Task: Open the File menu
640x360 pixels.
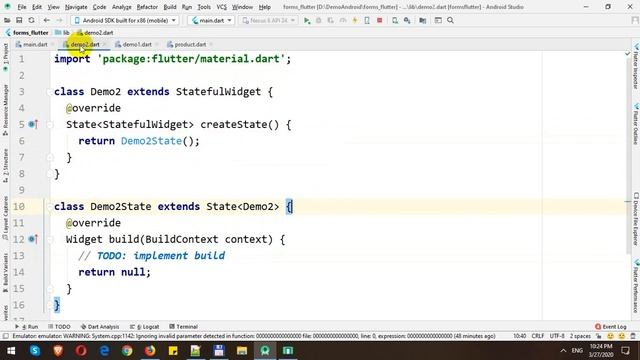Action: 22,7
